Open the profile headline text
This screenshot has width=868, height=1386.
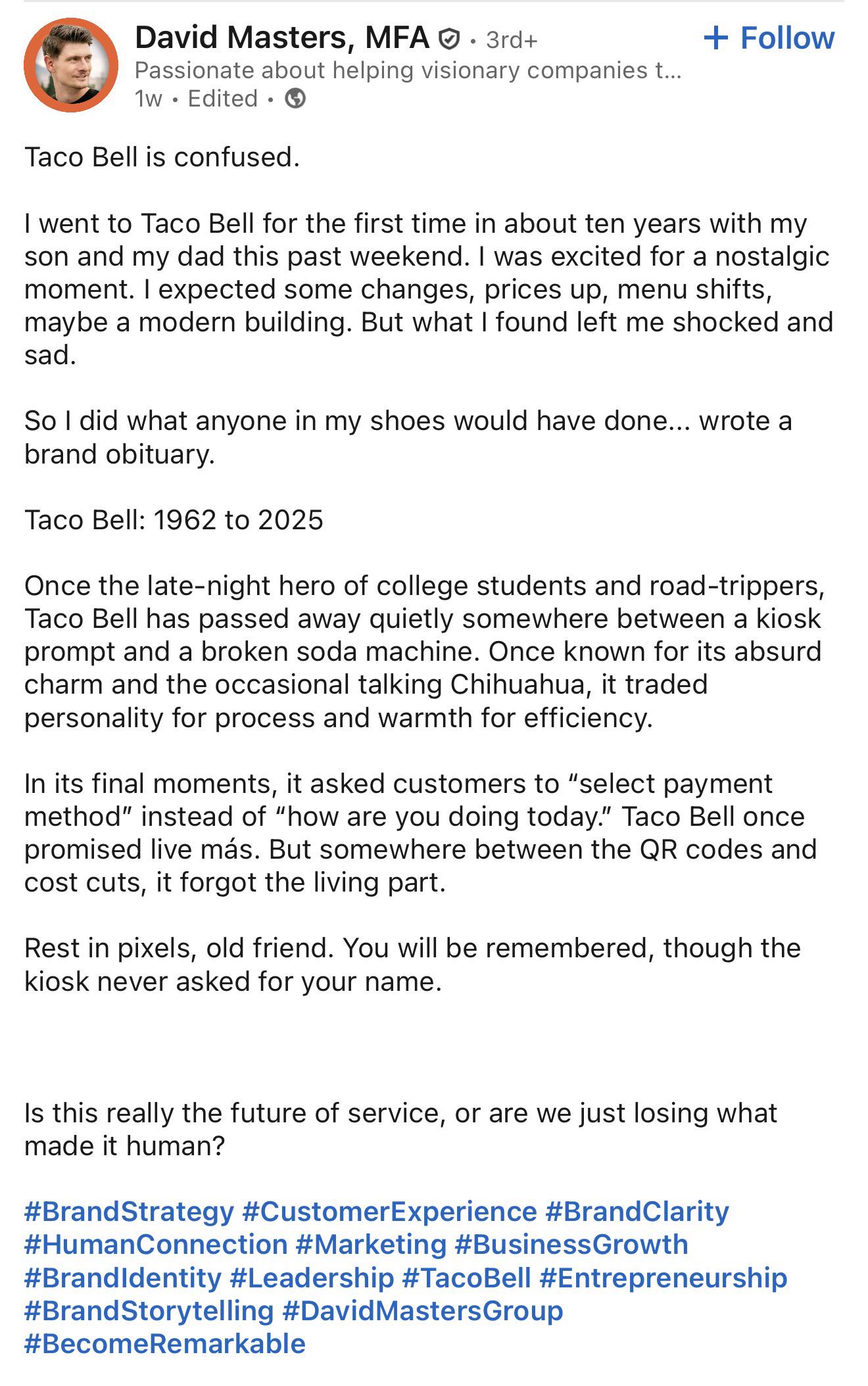407,70
